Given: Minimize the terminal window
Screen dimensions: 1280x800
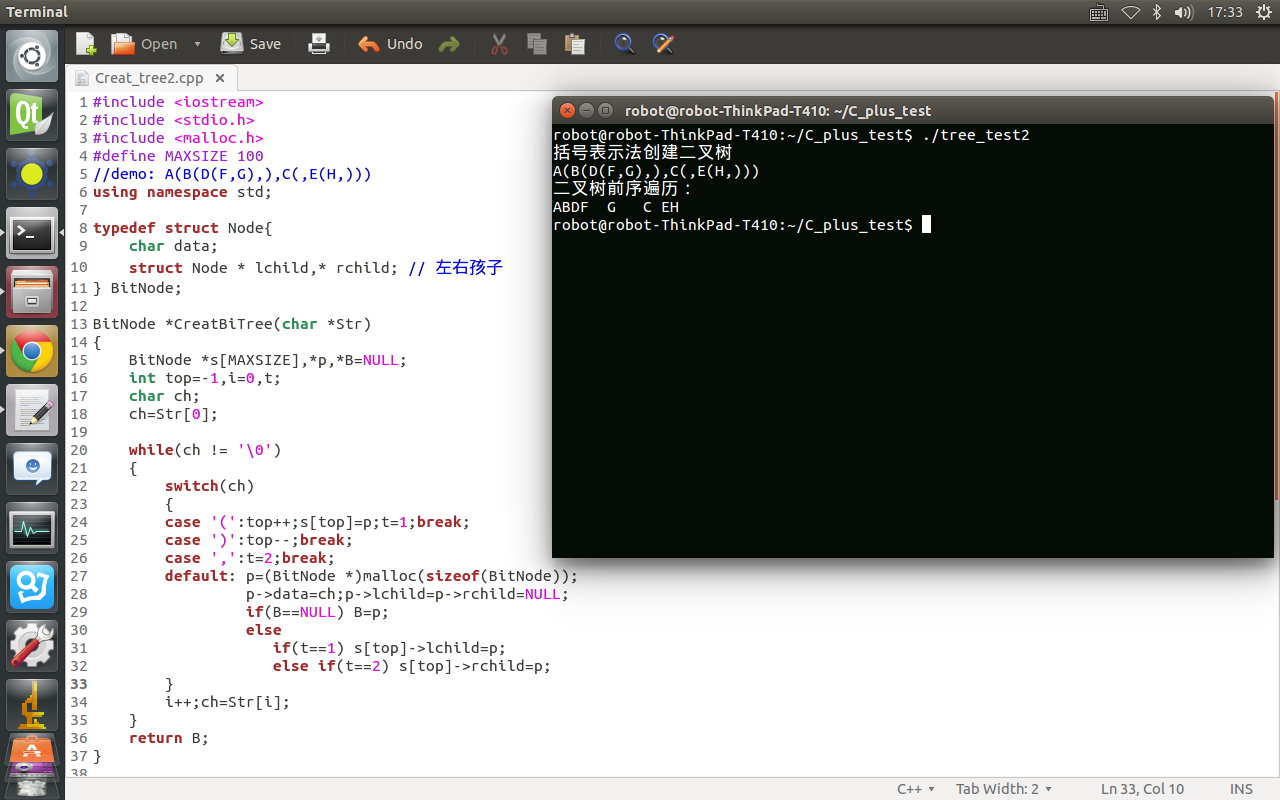Looking at the screenshot, I should (587, 110).
